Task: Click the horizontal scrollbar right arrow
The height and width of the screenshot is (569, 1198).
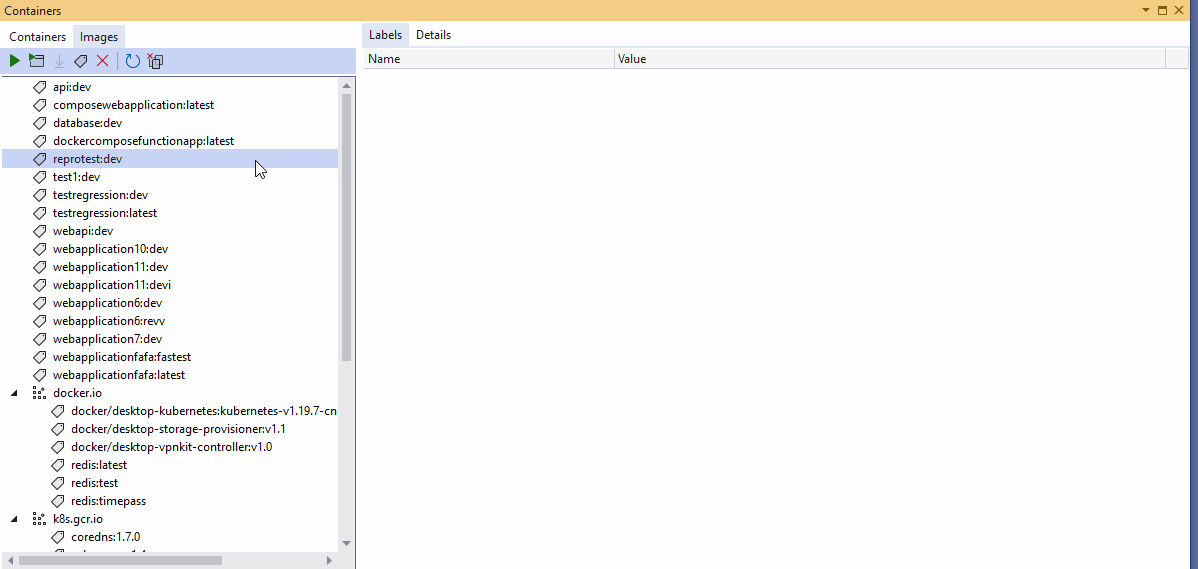Action: coord(330,561)
